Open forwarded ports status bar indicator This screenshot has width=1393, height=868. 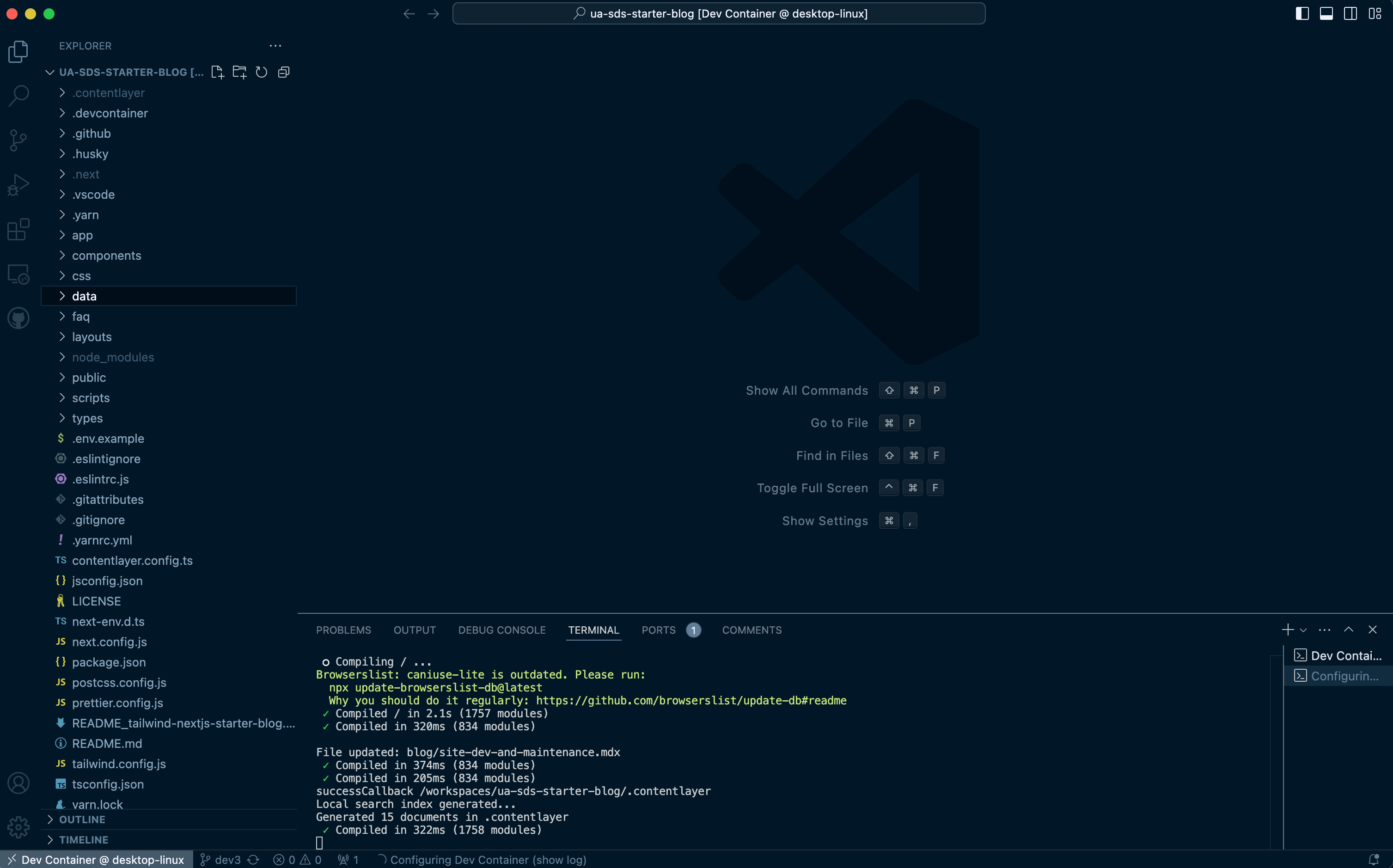[349, 859]
